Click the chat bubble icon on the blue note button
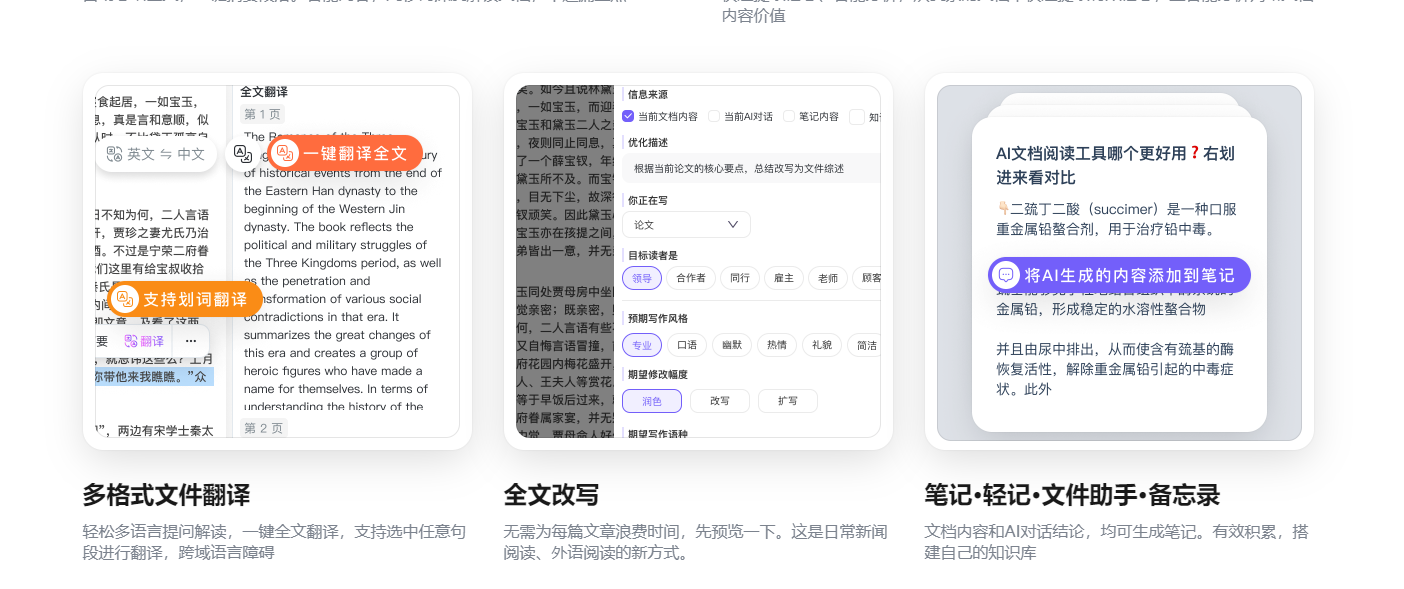The height and width of the screenshot is (589, 1404). pos(1004,274)
